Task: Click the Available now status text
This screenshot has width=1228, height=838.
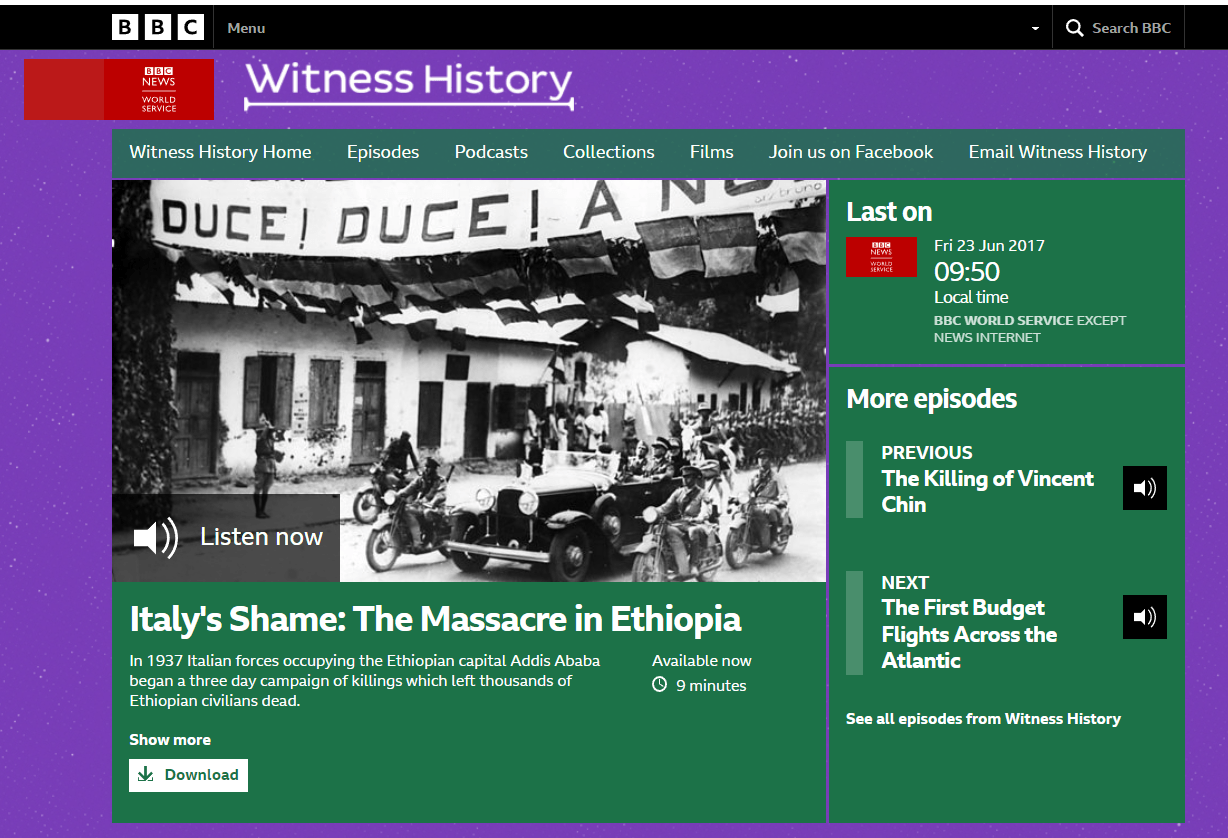Action: 702,661
